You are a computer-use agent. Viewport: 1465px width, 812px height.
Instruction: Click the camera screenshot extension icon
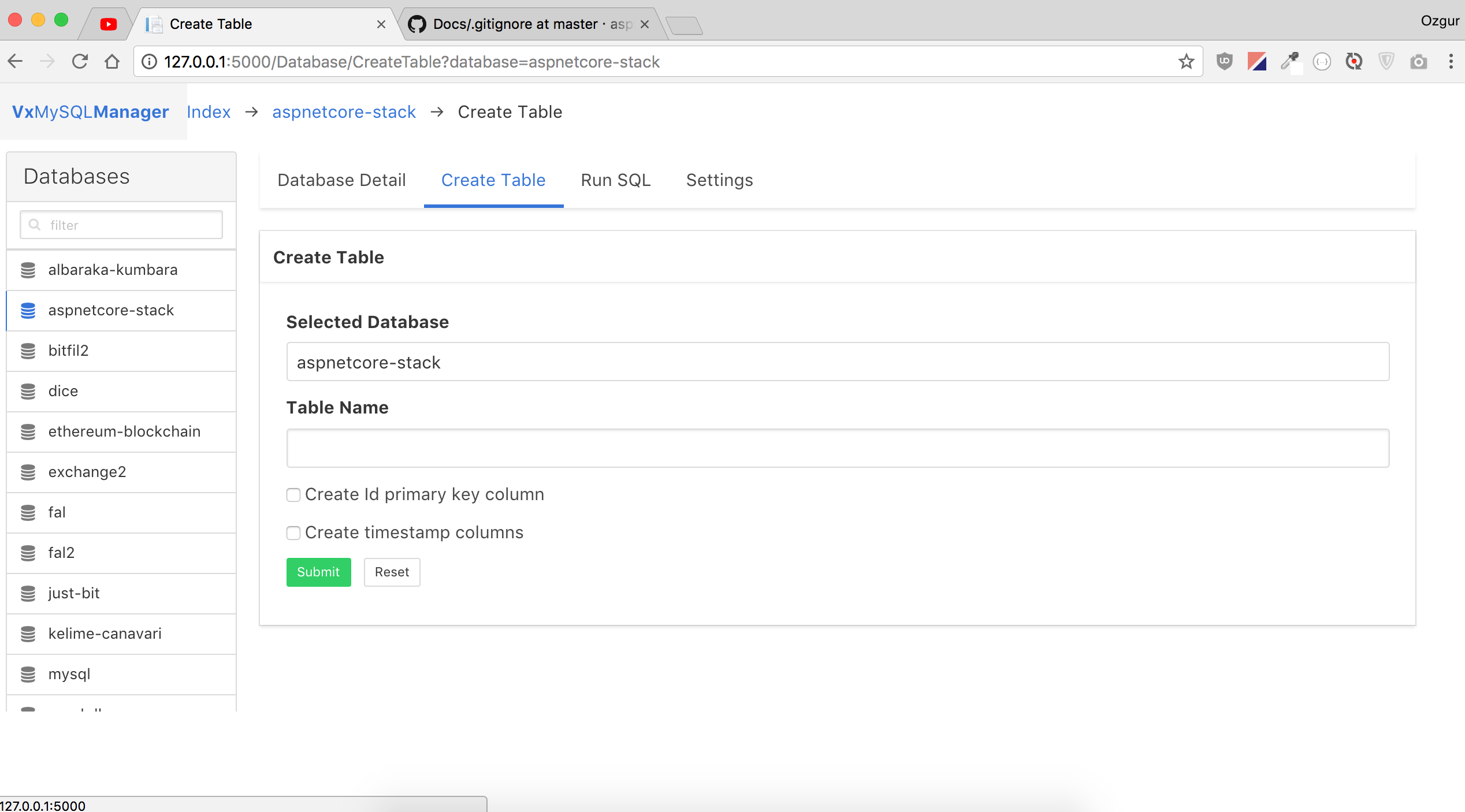(x=1418, y=61)
